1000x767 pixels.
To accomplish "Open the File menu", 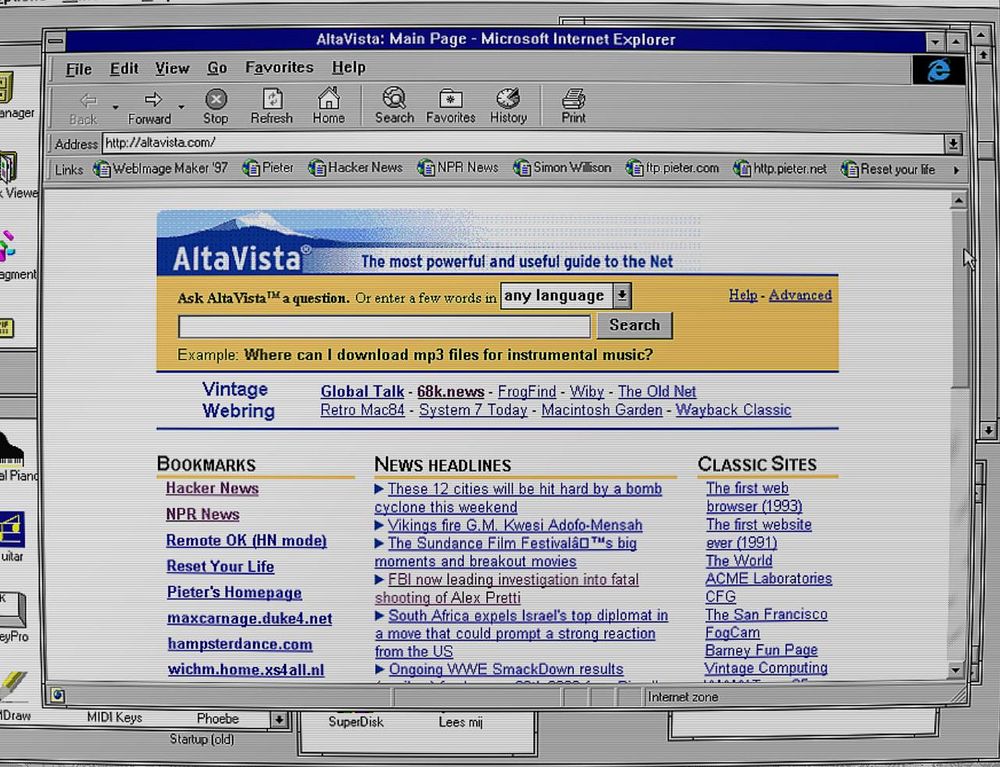I will point(78,69).
